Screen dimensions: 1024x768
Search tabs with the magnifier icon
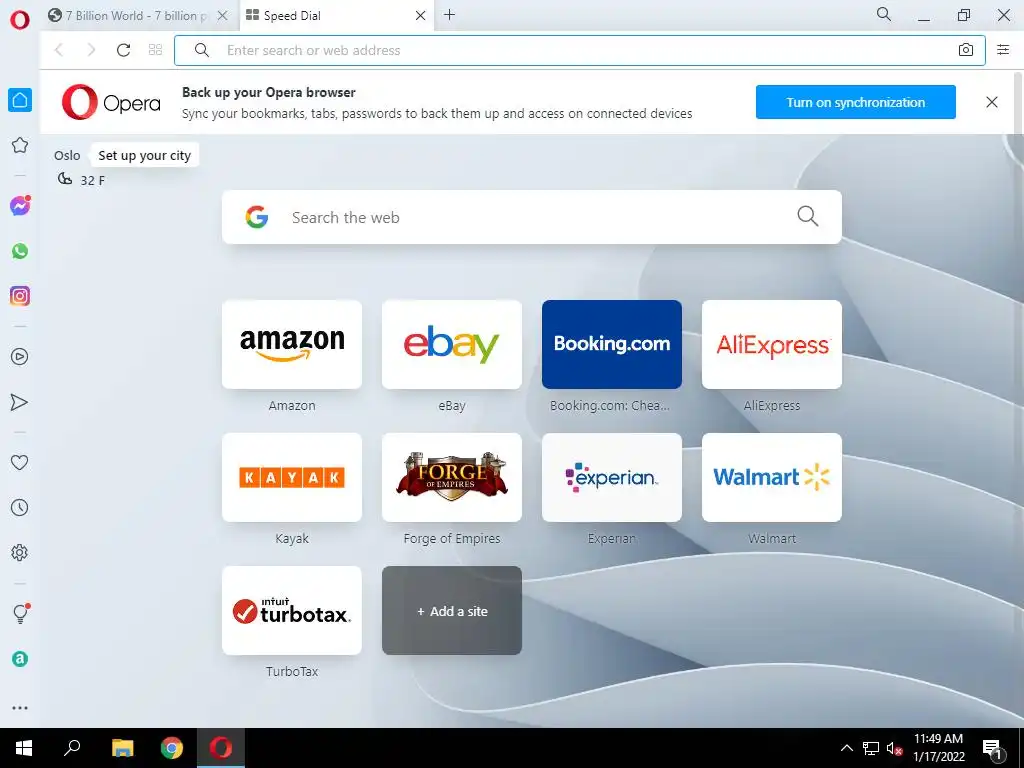pyautogui.click(x=884, y=14)
